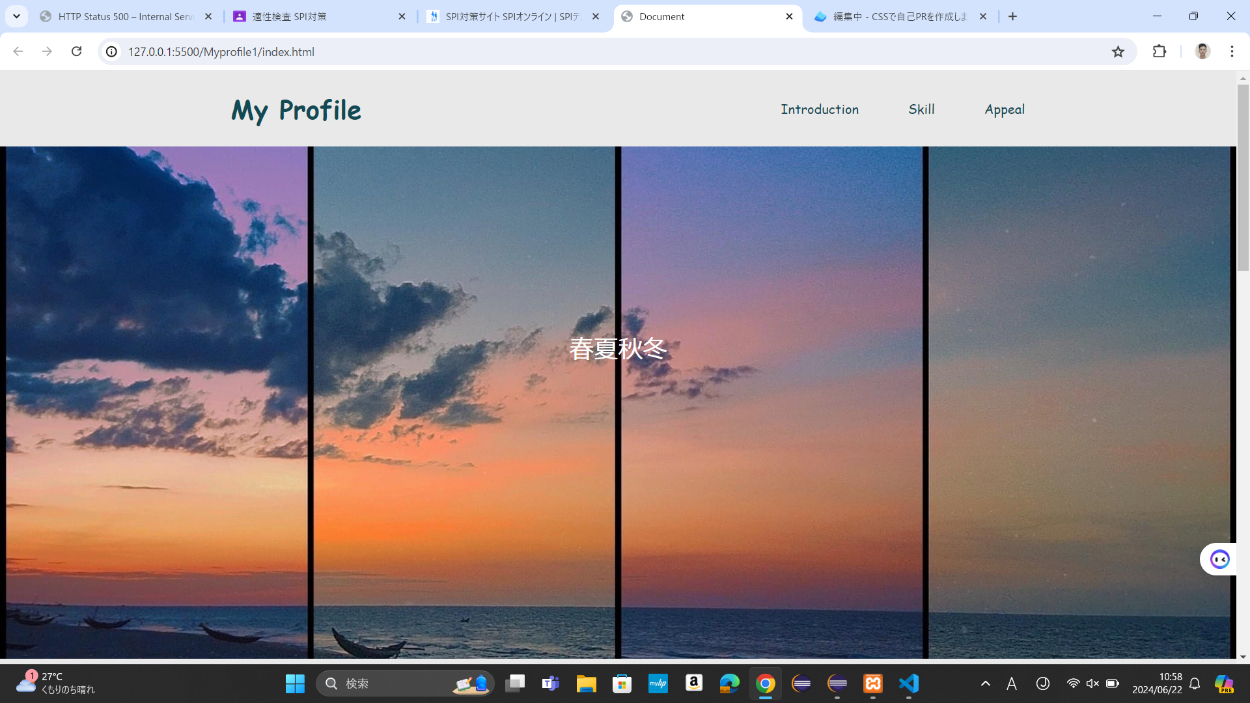Reload the current page
Viewport: 1250px width, 703px height.
(x=76, y=51)
